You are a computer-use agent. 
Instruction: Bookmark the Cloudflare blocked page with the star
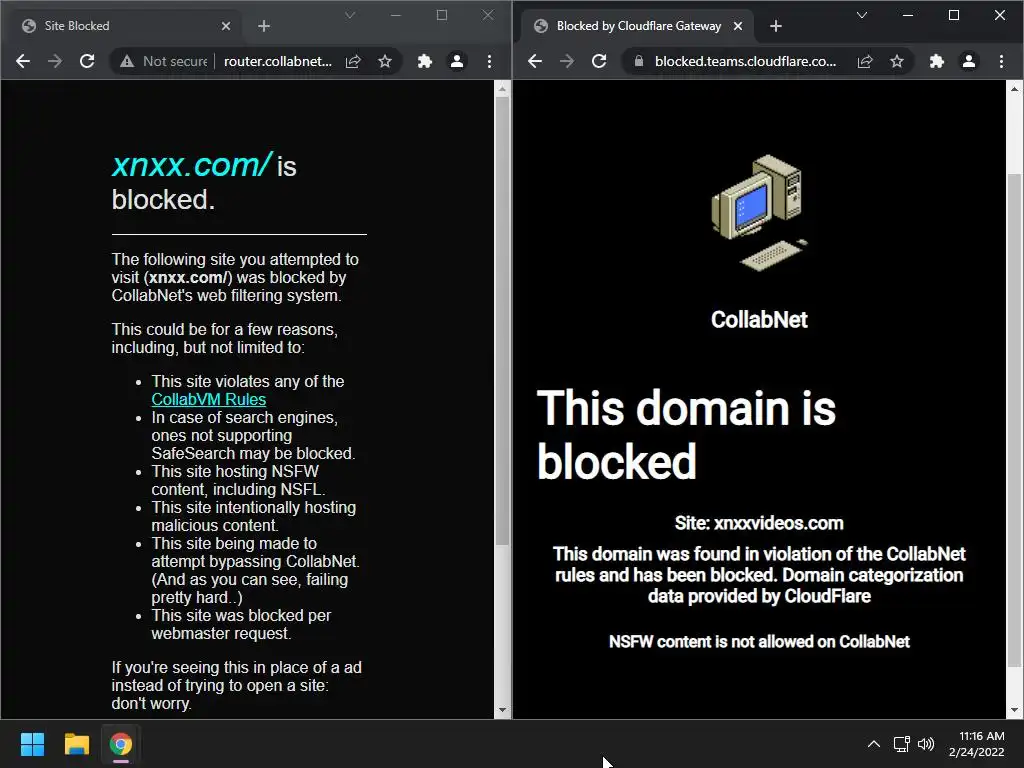click(897, 61)
